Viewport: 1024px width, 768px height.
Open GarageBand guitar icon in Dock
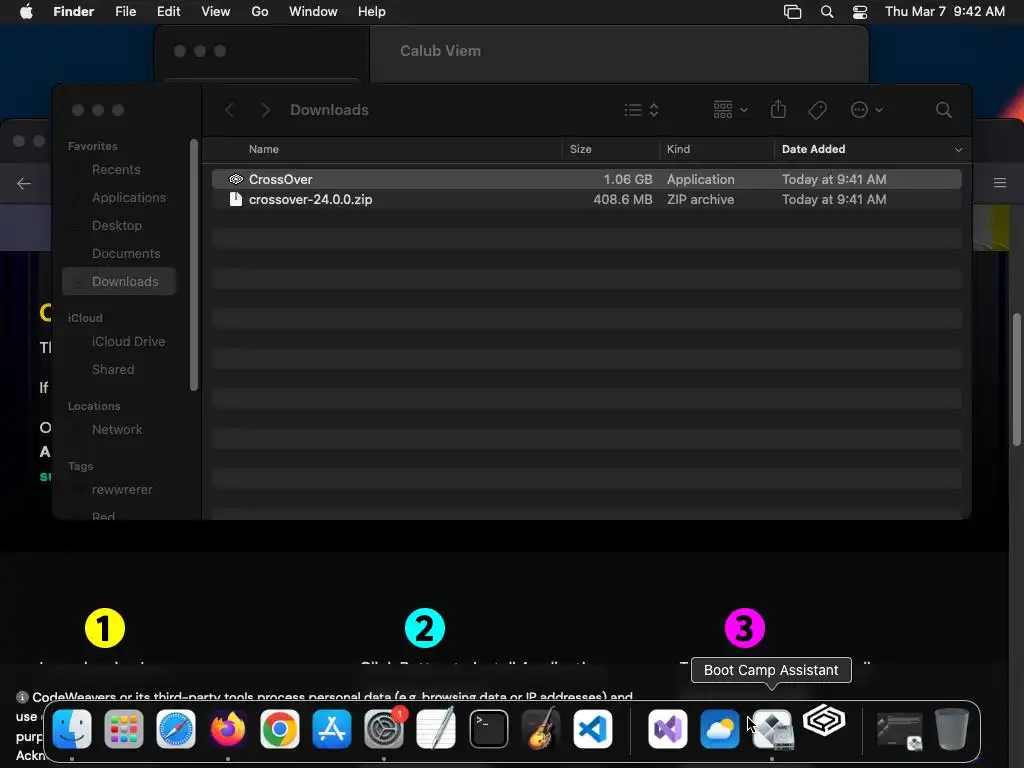pos(541,728)
